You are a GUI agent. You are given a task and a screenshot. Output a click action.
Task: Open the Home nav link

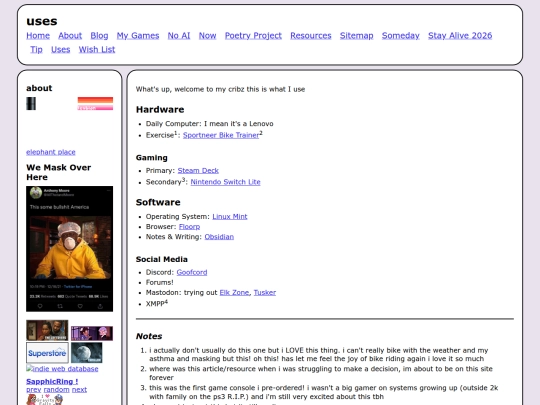point(38,36)
